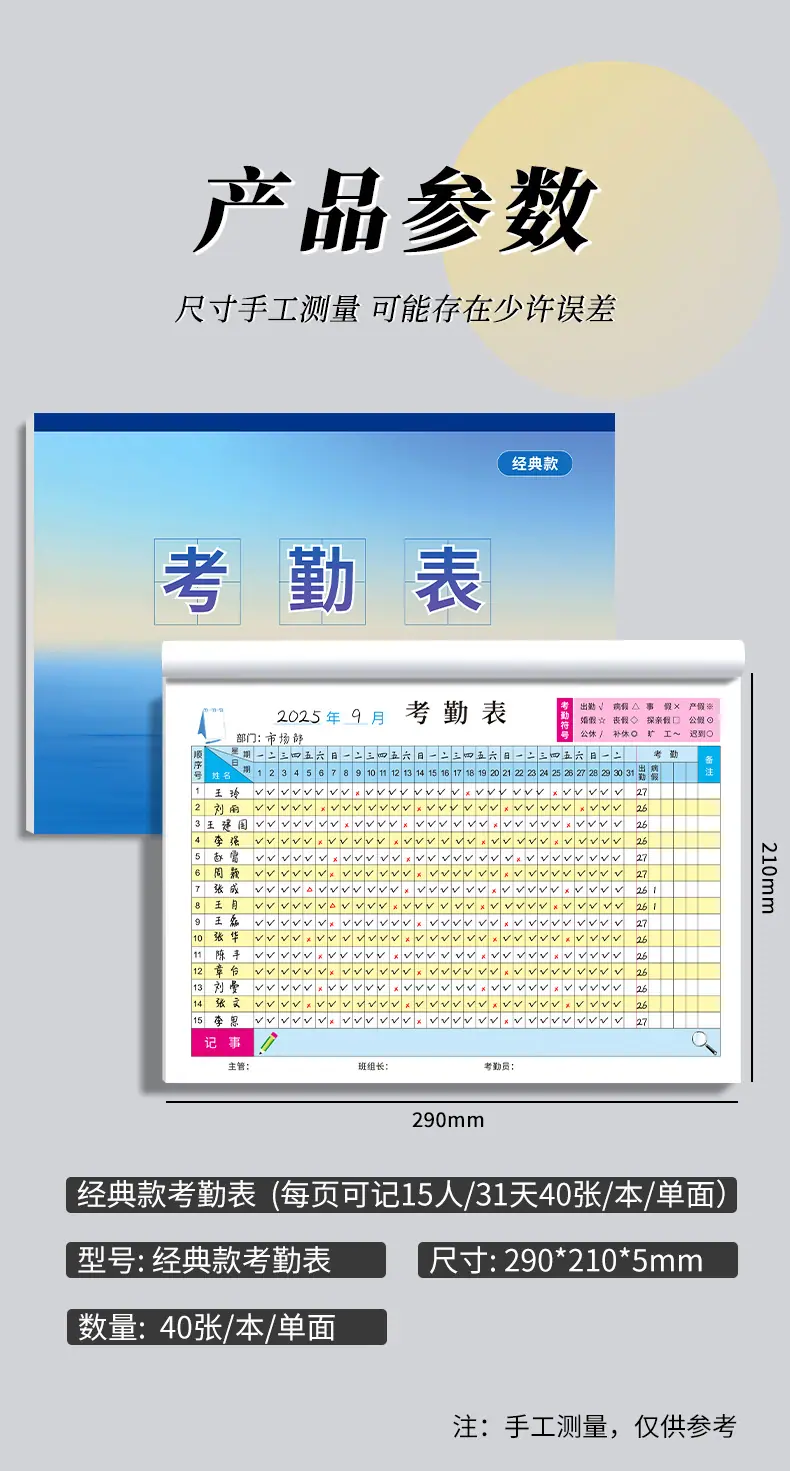
Task: Click the 经典款 badge on the cover
Action: point(535,463)
